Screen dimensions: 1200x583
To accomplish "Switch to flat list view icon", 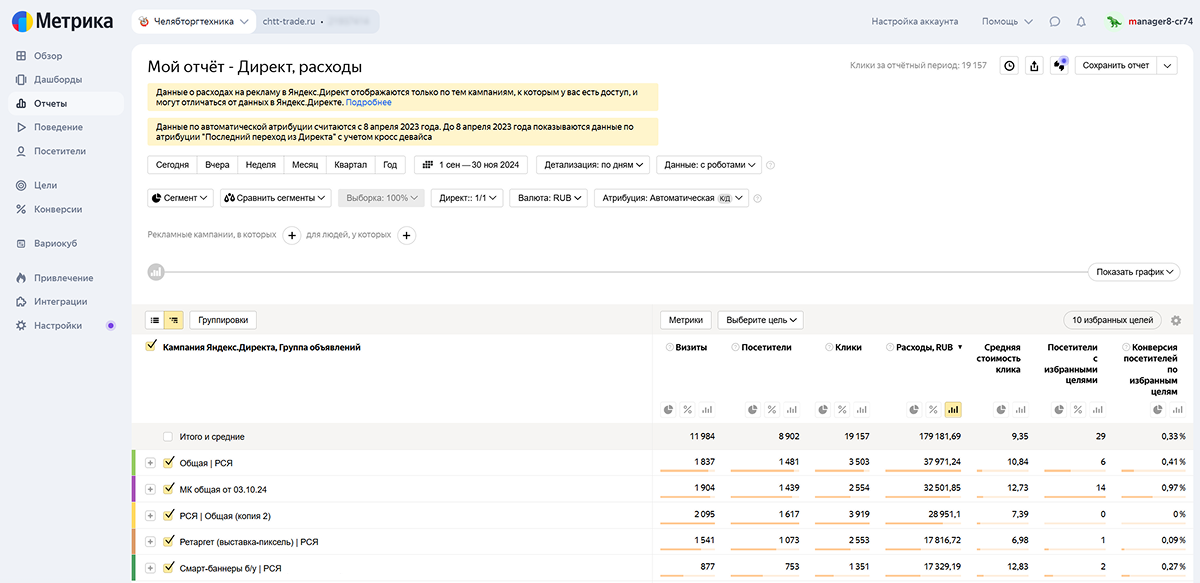I will pos(155,321).
